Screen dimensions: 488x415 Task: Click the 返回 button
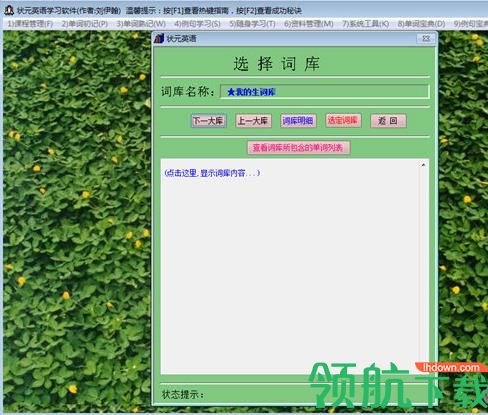tap(388, 121)
